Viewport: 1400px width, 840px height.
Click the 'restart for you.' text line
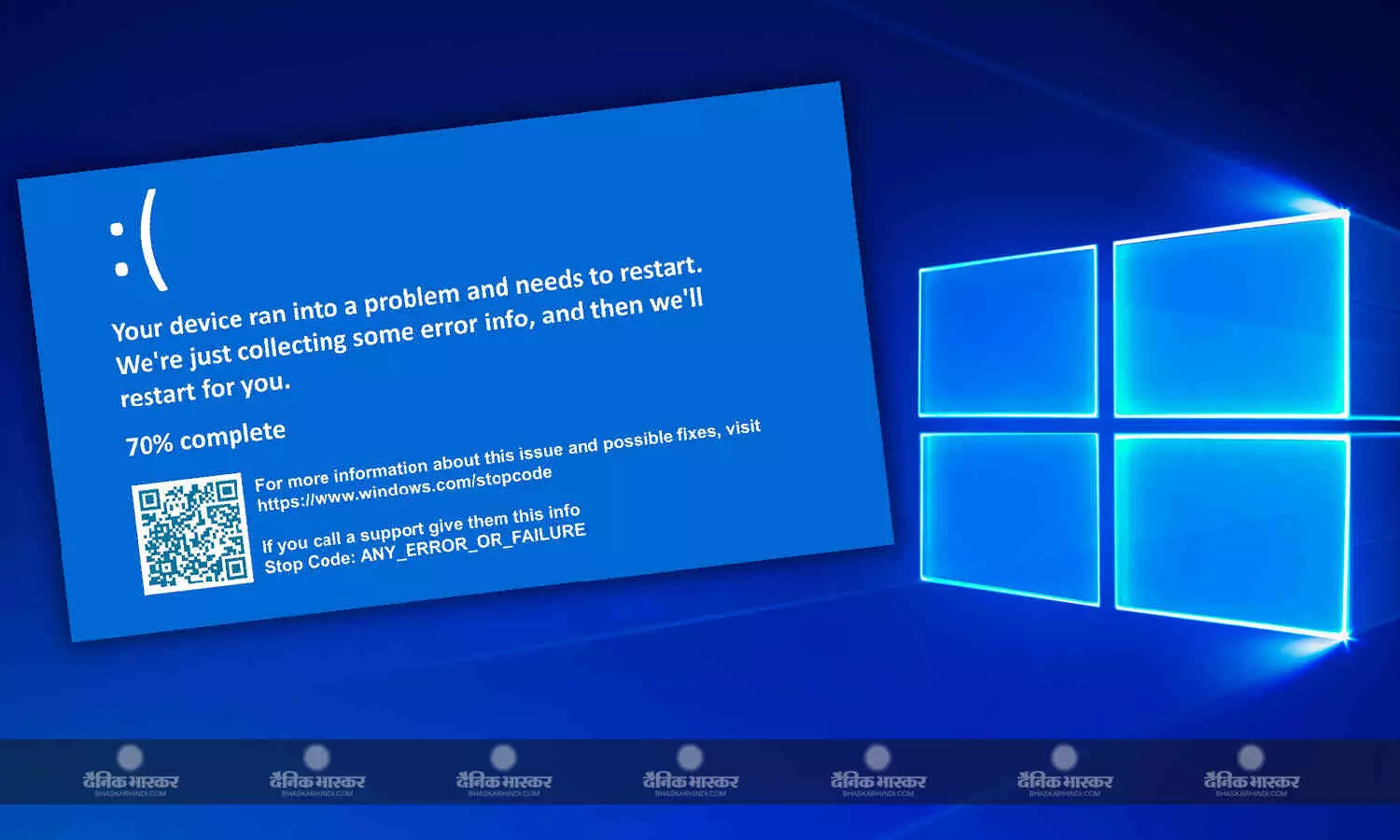pos(205,389)
